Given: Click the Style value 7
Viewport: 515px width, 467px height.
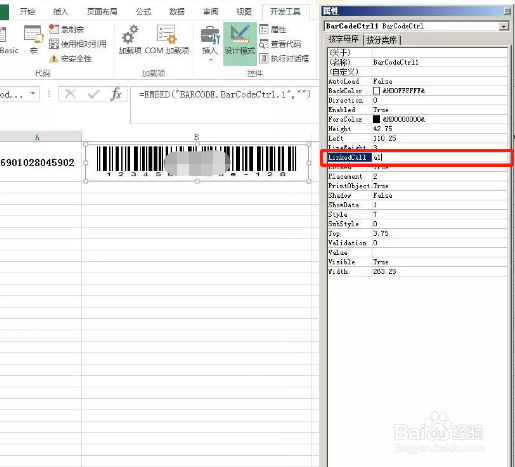Looking at the screenshot, I should point(375,214).
